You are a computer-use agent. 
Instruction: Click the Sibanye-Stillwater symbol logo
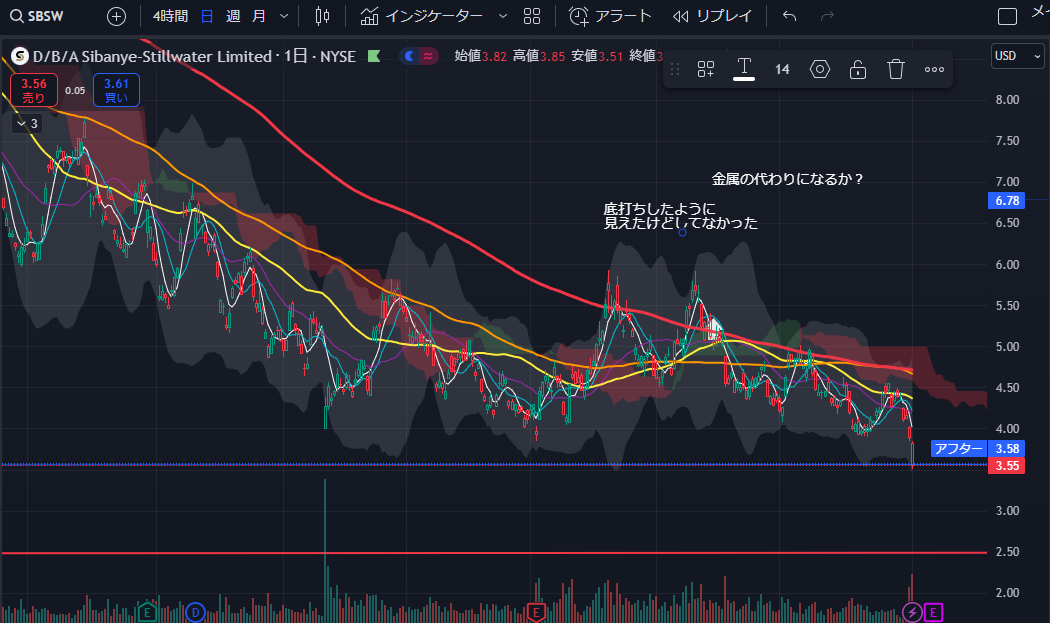pyautogui.click(x=19, y=56)
